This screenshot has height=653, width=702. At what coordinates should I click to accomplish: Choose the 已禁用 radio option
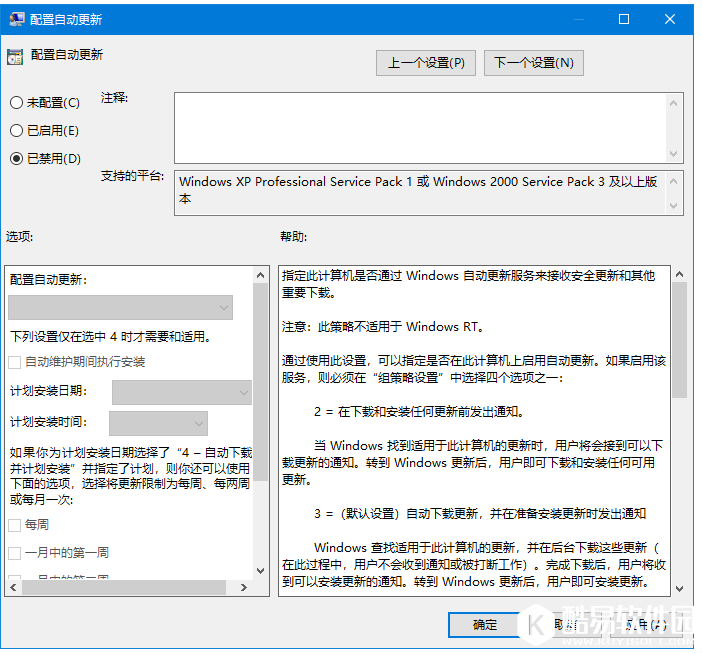point(16,159)
